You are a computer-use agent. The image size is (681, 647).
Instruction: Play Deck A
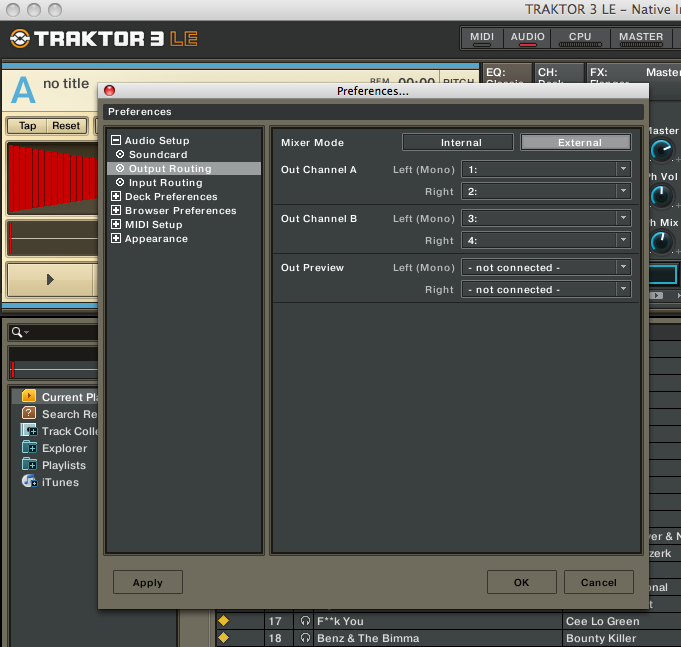point(50,280)
